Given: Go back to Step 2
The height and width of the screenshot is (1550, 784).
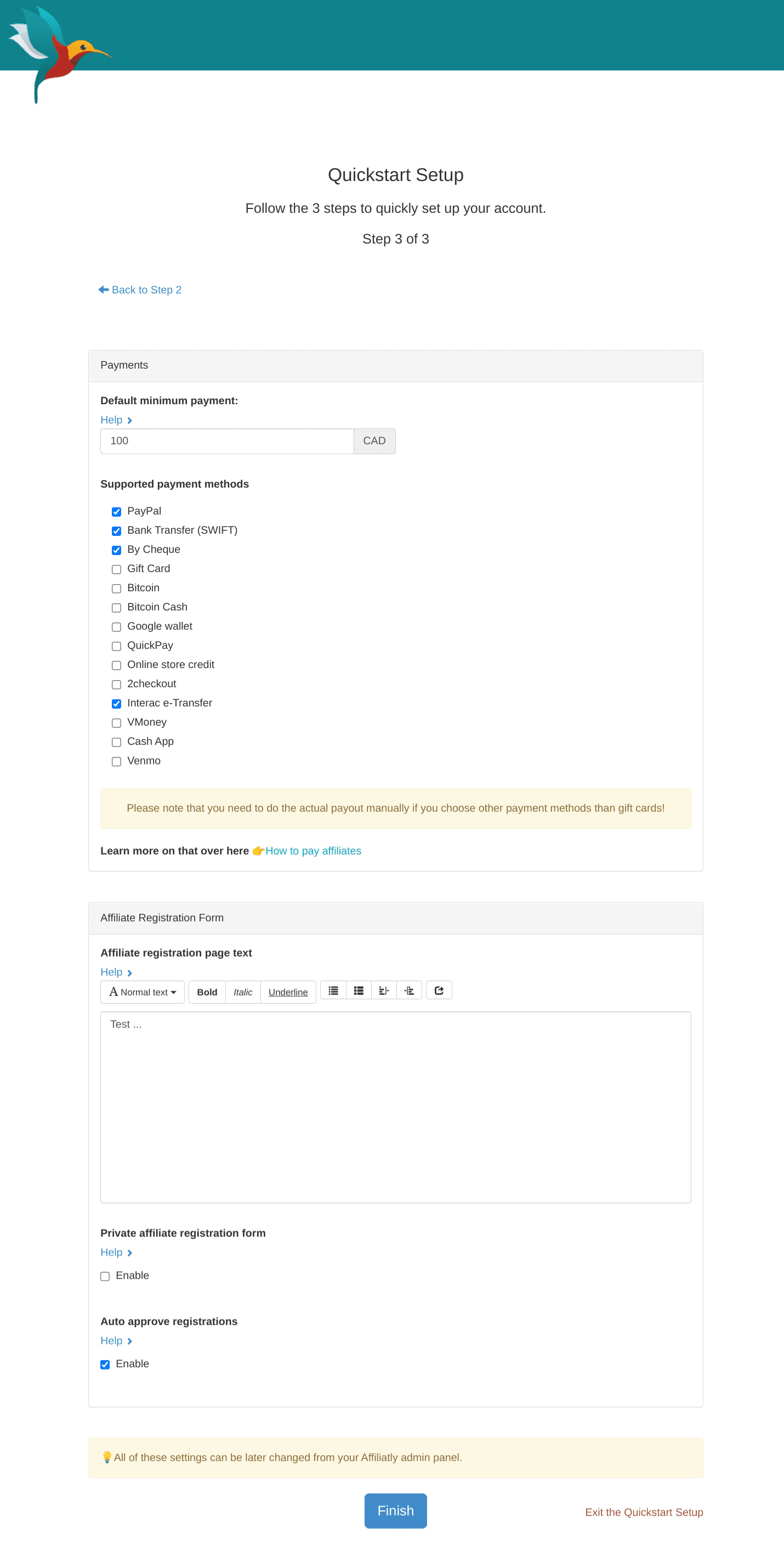Looking at the screenshot, I should (x=140, y=290).
